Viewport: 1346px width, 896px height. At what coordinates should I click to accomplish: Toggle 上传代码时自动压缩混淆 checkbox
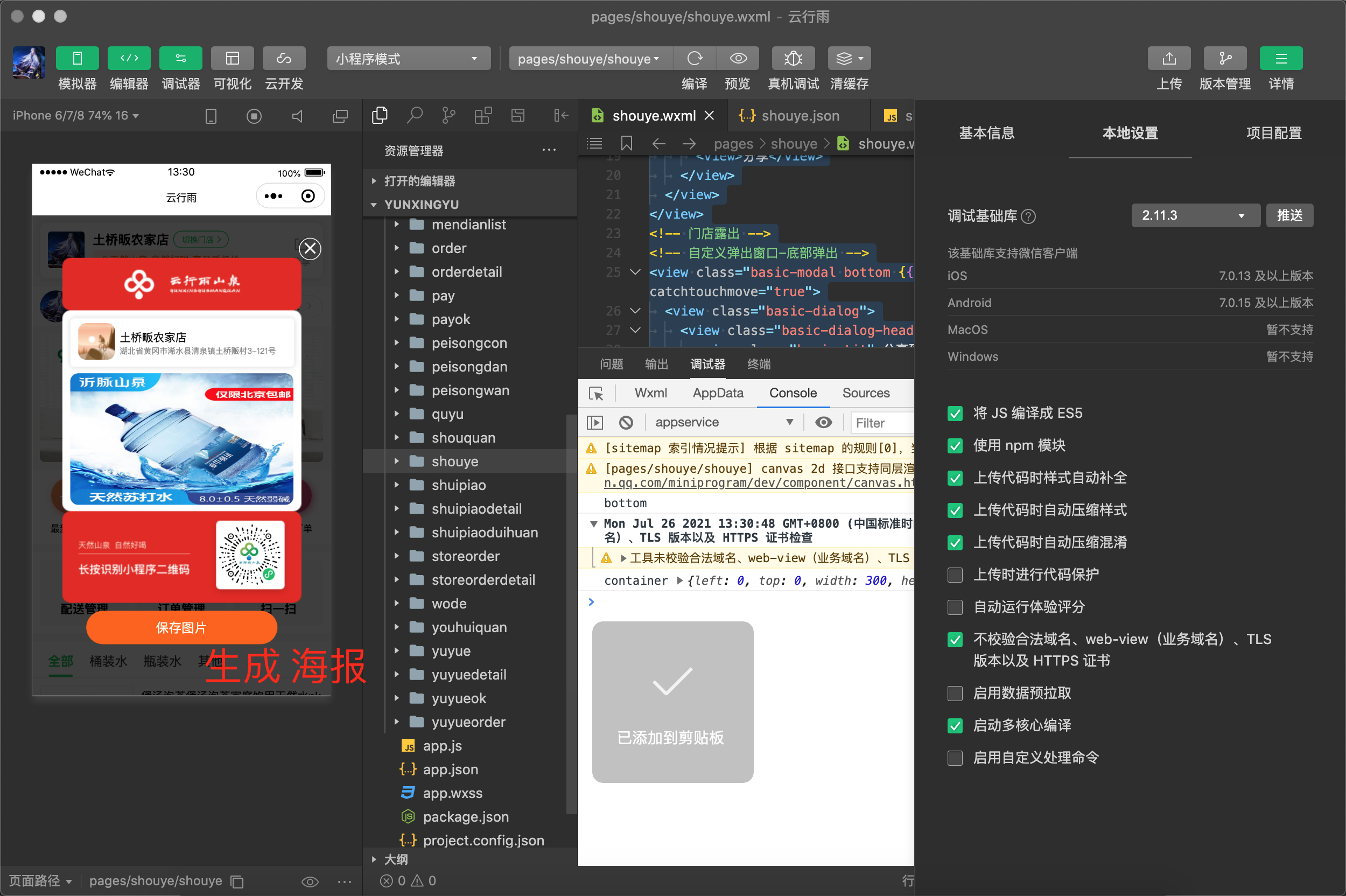(x=955, y=542)
